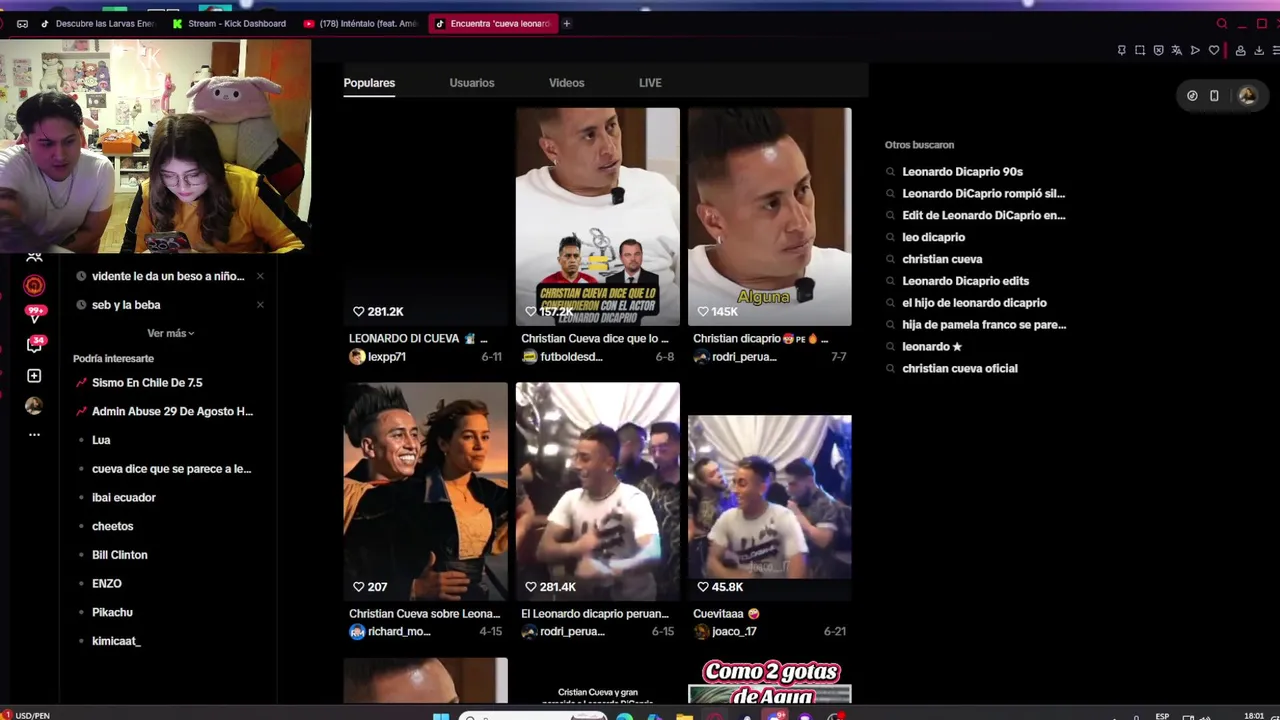The height and width of the screenshot is (720, 1280).
Task: Expand 'Ver más' recent searches
Action: pos(170,333)
